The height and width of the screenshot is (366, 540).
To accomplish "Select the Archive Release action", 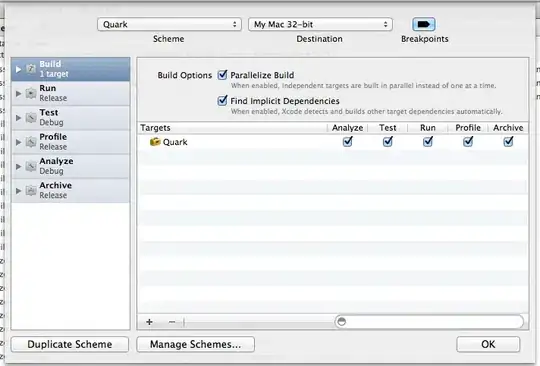I will coord(71,190).
